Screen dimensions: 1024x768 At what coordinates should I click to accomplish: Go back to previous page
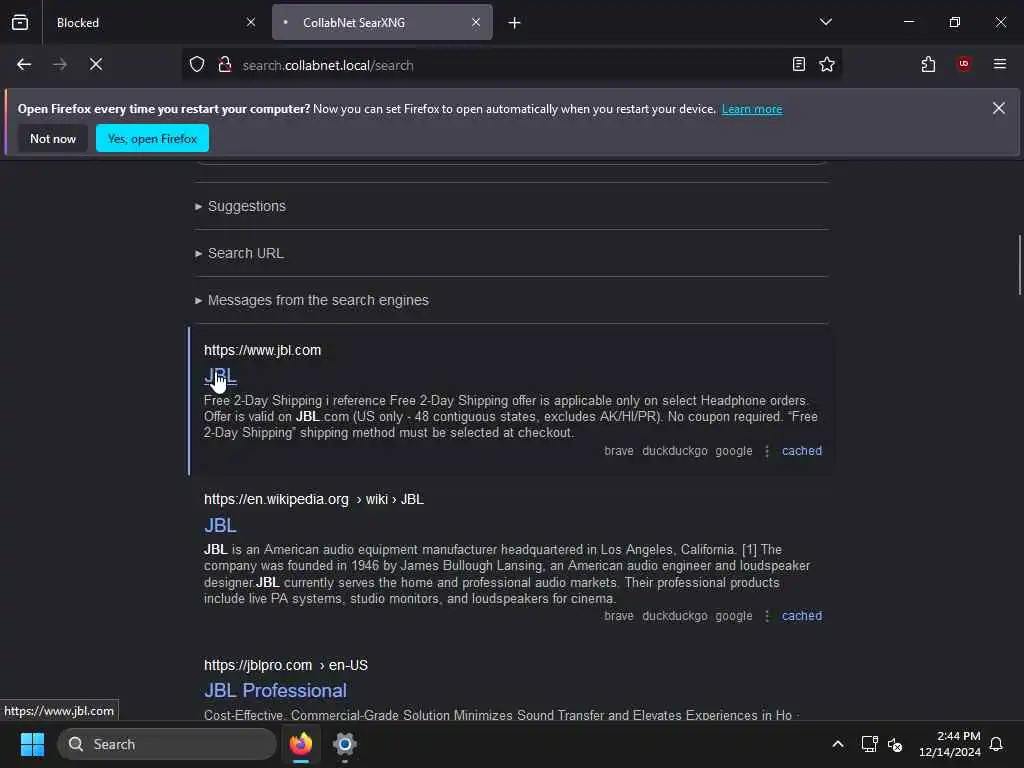(x=24, y=65)
